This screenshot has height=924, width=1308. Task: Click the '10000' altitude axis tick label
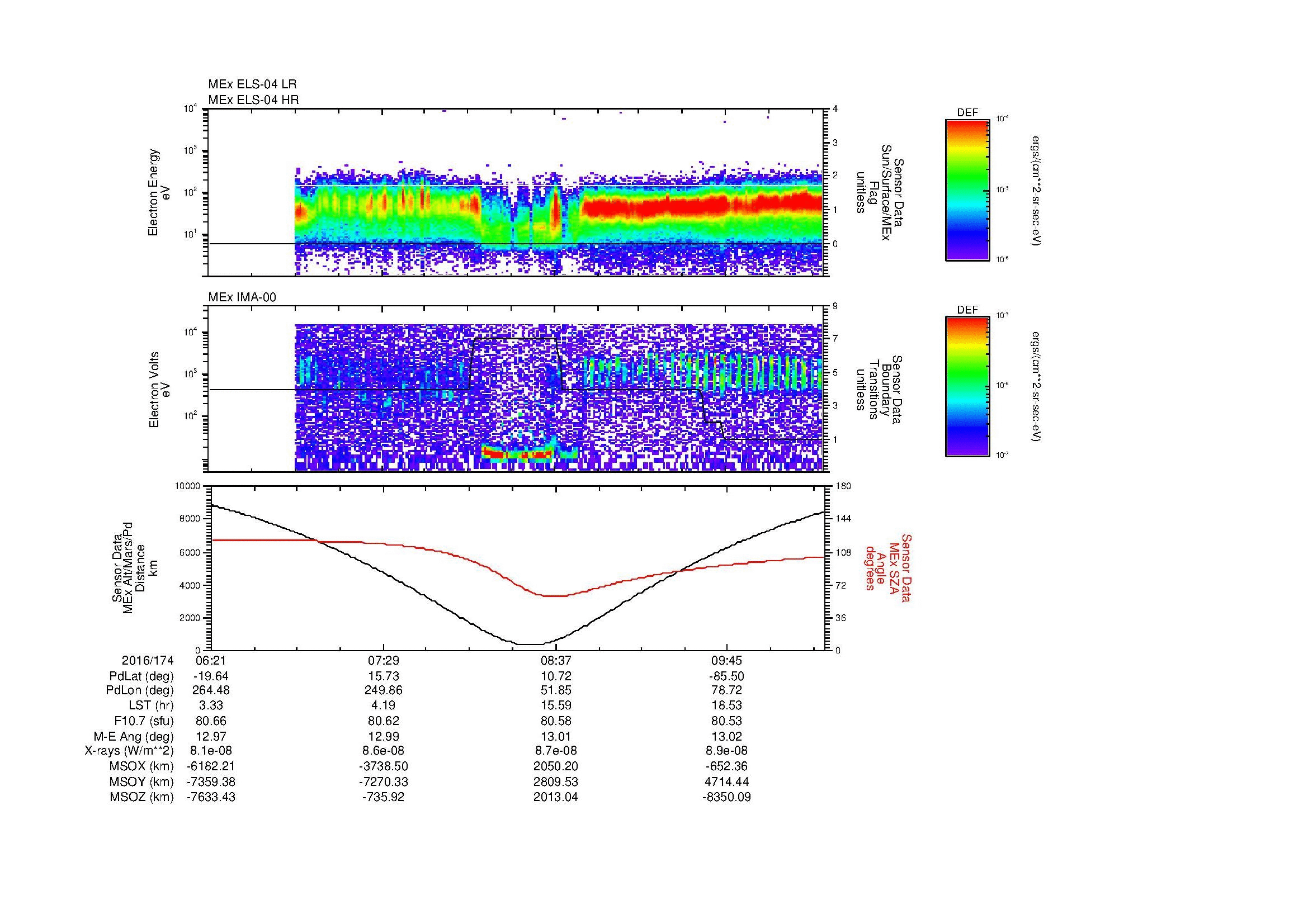[187, 486]
